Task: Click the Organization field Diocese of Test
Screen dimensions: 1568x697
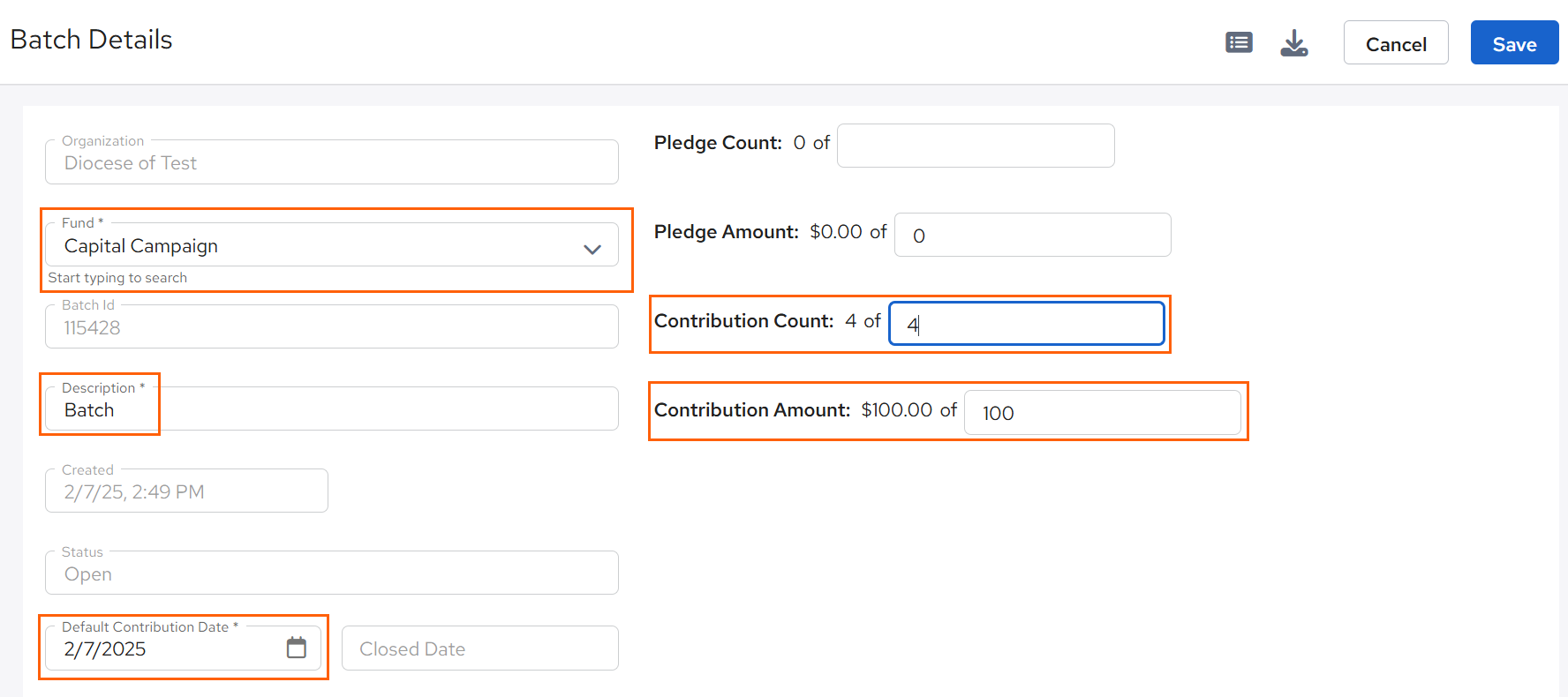Action: pyautogui.click(x=332, y=161)
